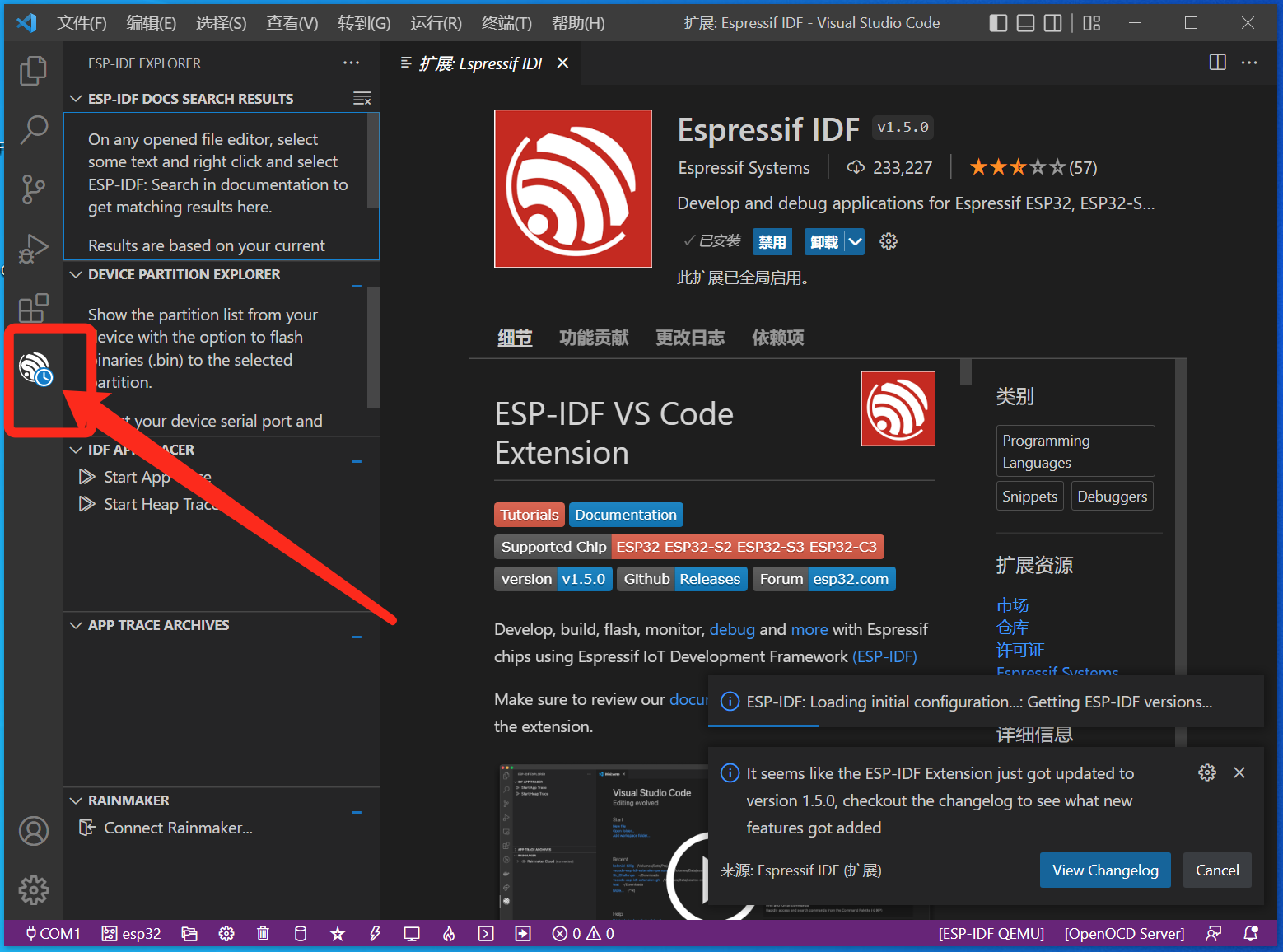Click the trash can icon in status bar
This screenshot has height=952, width=1283.
pyautogui.click(x=263, y=933)
